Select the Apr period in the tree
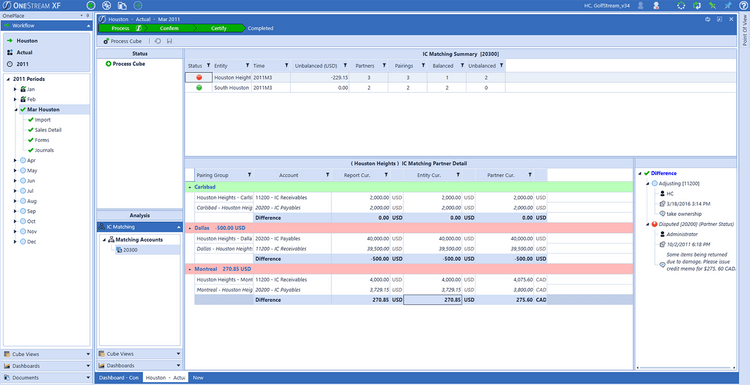750x385 pixels. tap(32, 161)
